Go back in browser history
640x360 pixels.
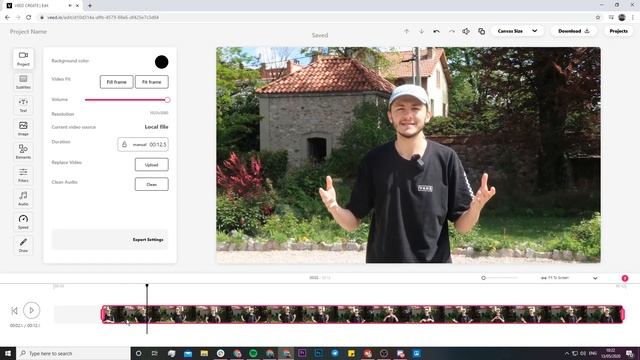7,18
